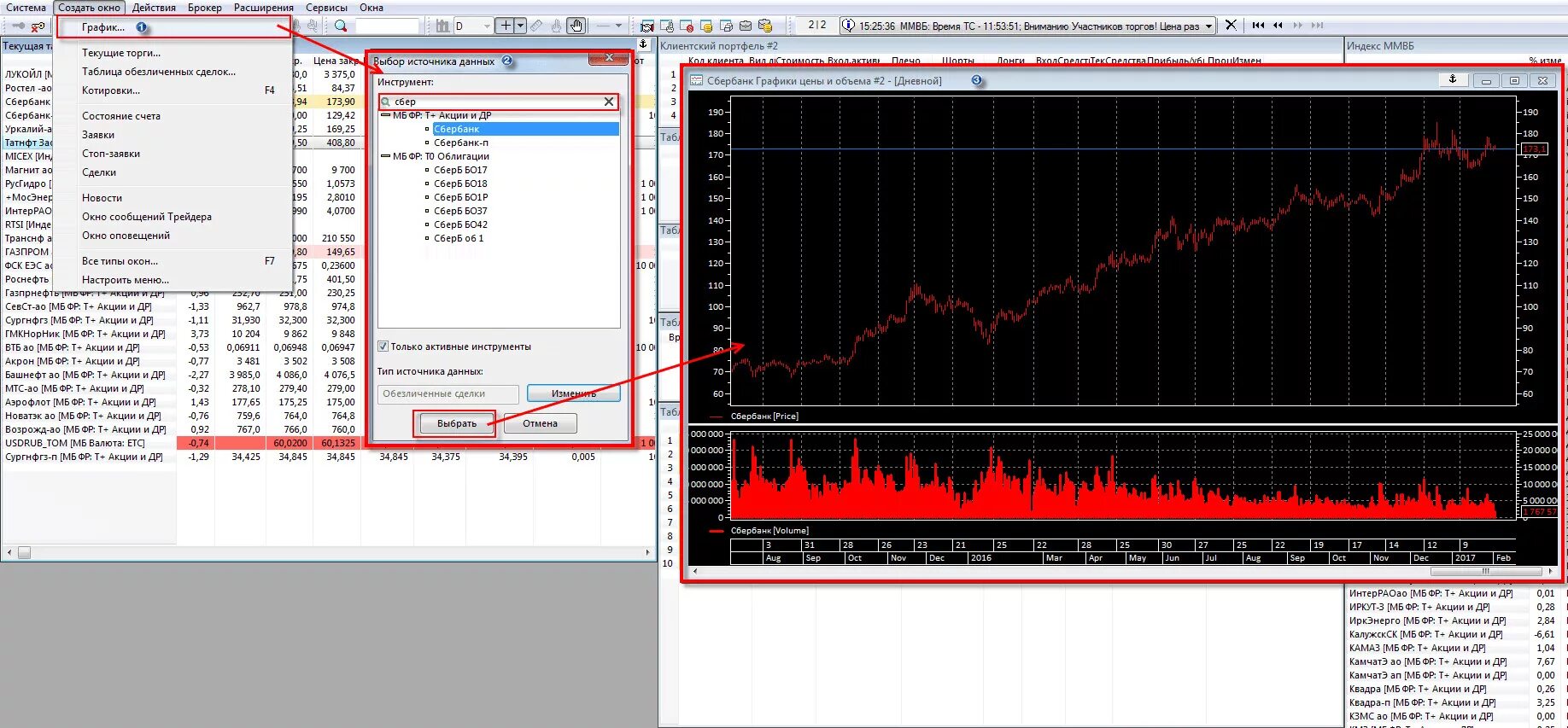Click the 'Выбрать' button
Screen dimensions: 1568x728
pyautogui.click(x=457, y=423)
